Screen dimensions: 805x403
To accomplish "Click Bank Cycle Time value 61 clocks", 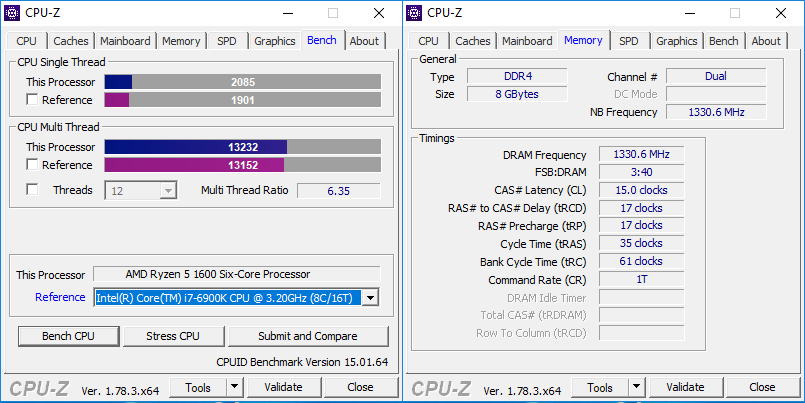I will click(642, 261).
